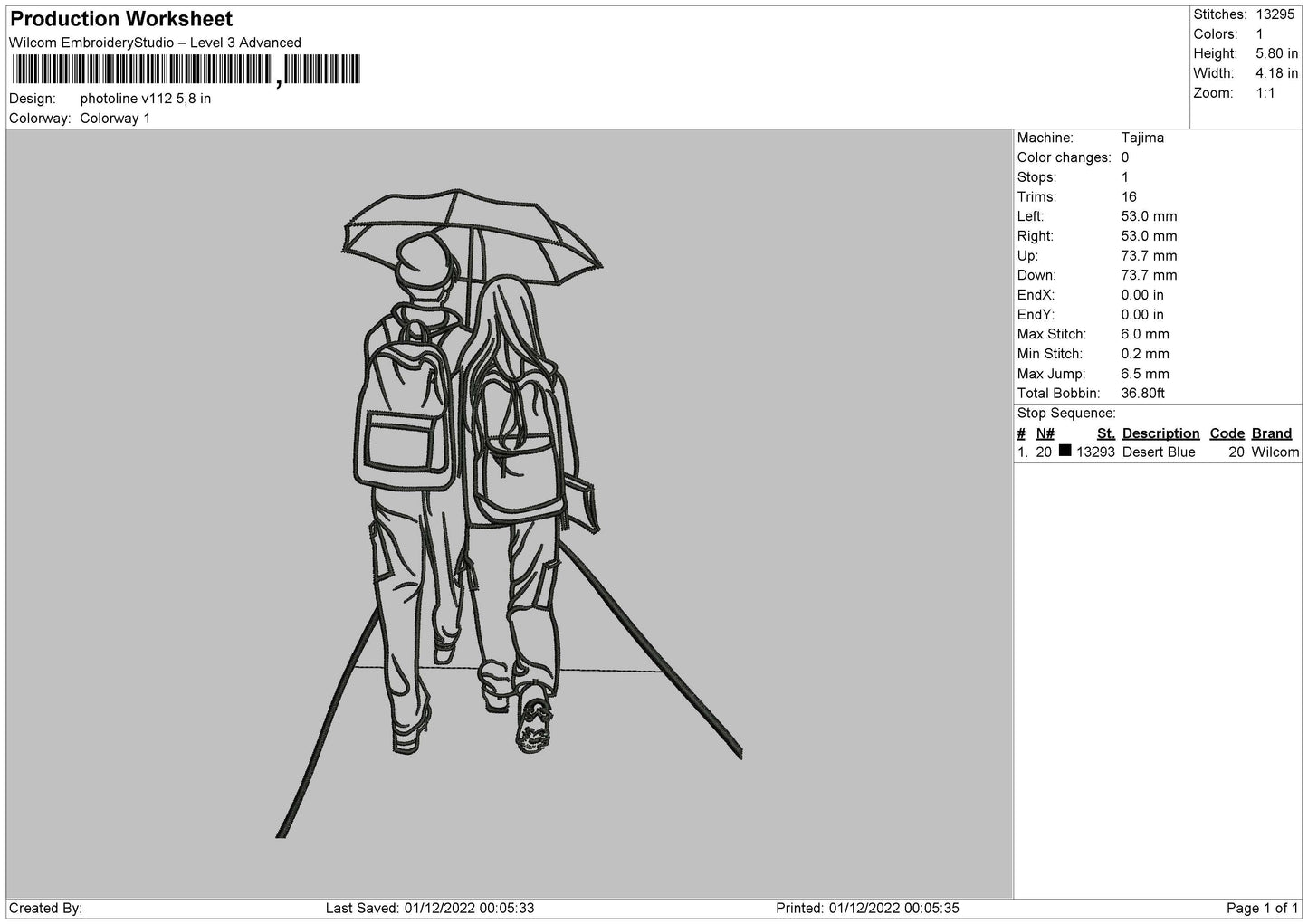The image size is (1308, 924).
Task: Click the Stitches count value 13295
Action: tap(1275, 14)
